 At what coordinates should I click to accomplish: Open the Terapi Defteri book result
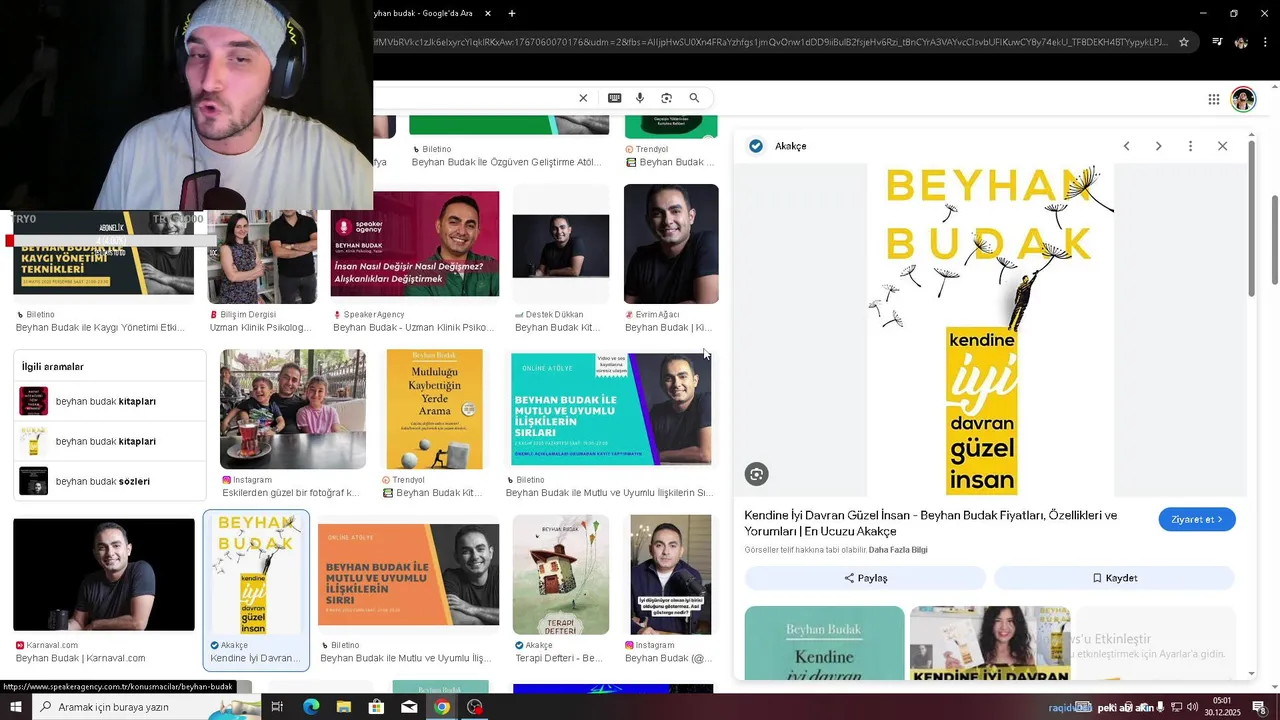(561, 575)
